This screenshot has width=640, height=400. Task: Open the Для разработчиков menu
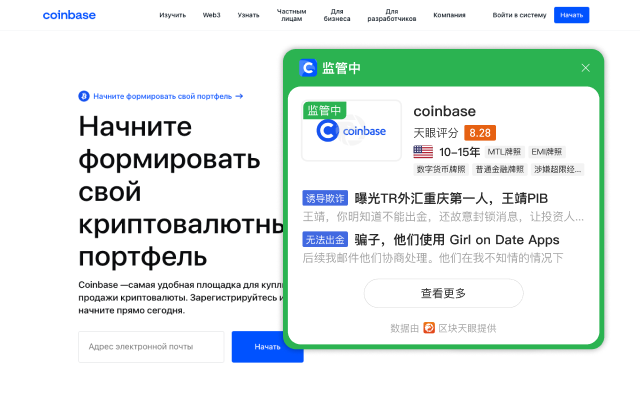pos(391,15)
